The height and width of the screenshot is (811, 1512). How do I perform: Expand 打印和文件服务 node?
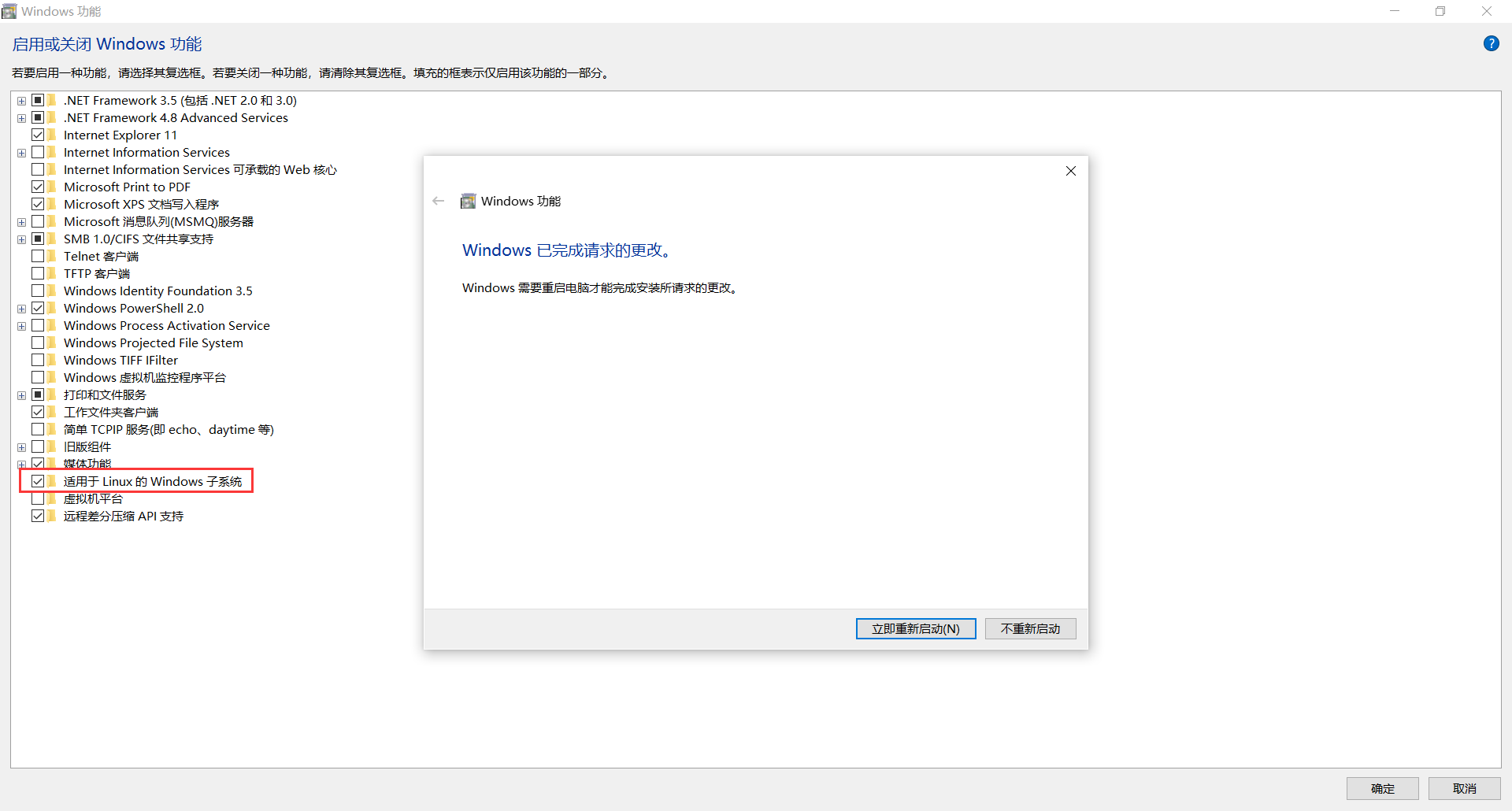pos(22,395)
